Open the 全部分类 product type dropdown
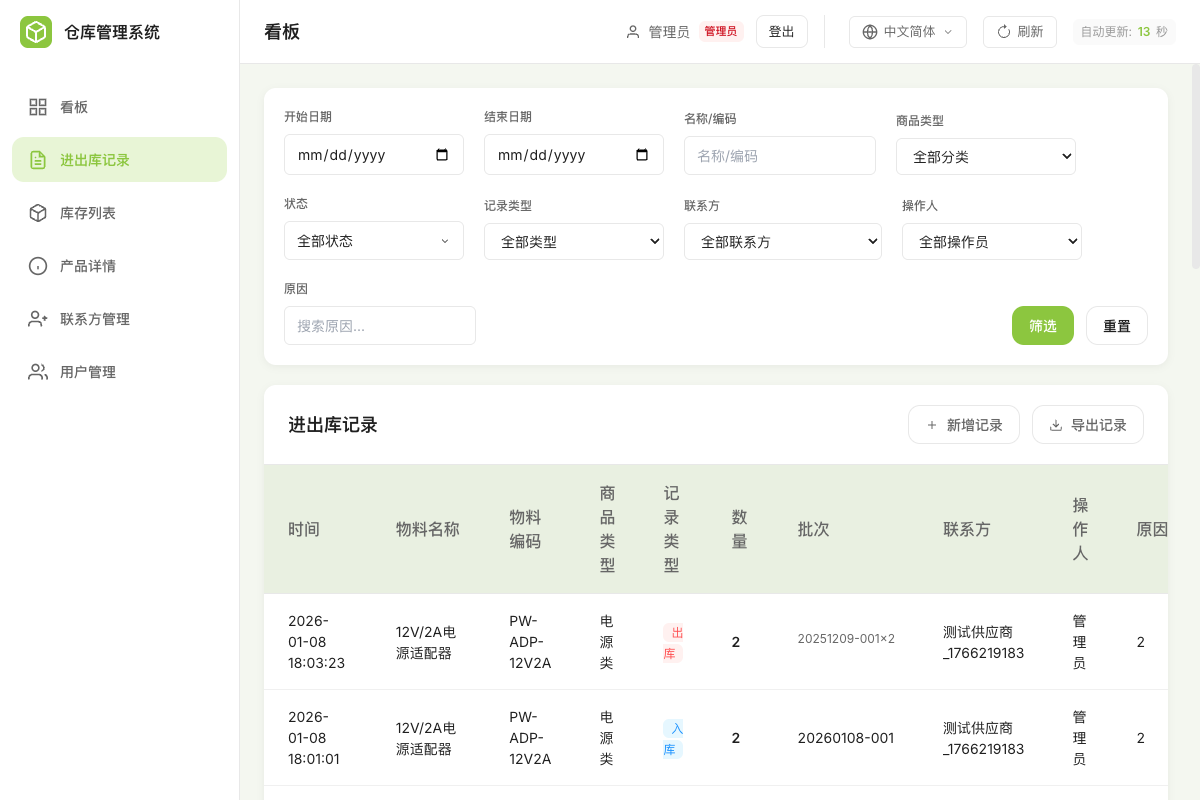The height and width of the screenshot is (800, 1200). click(x=986, y=156)
